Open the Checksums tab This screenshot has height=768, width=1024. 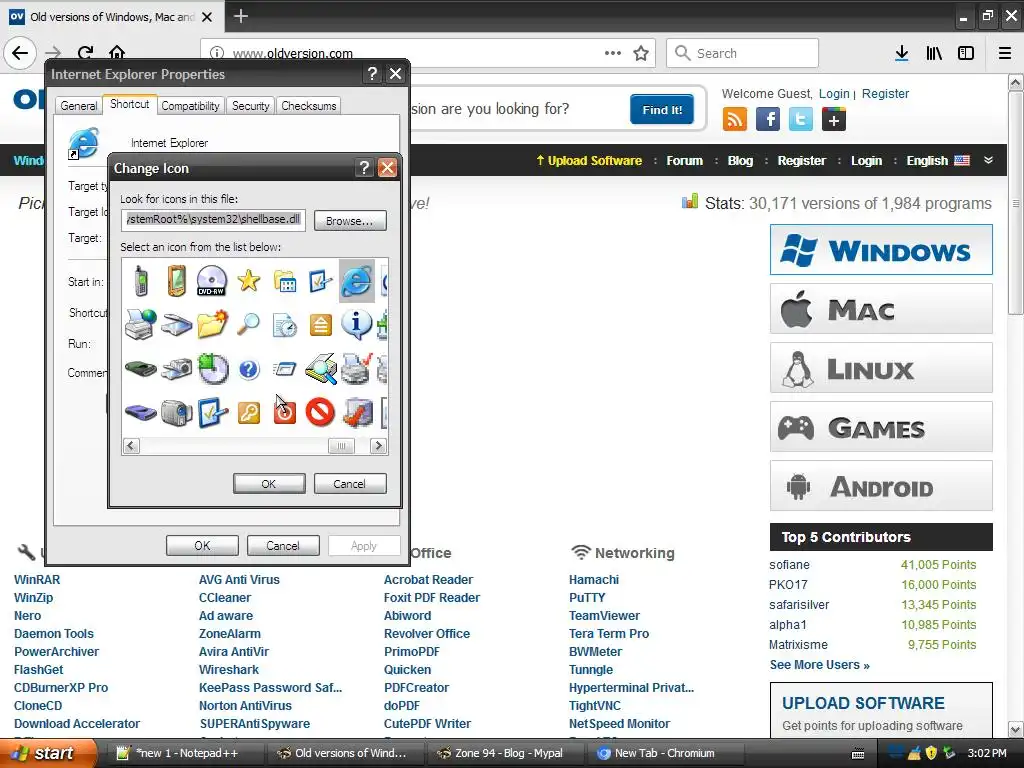tap(309, 106)
